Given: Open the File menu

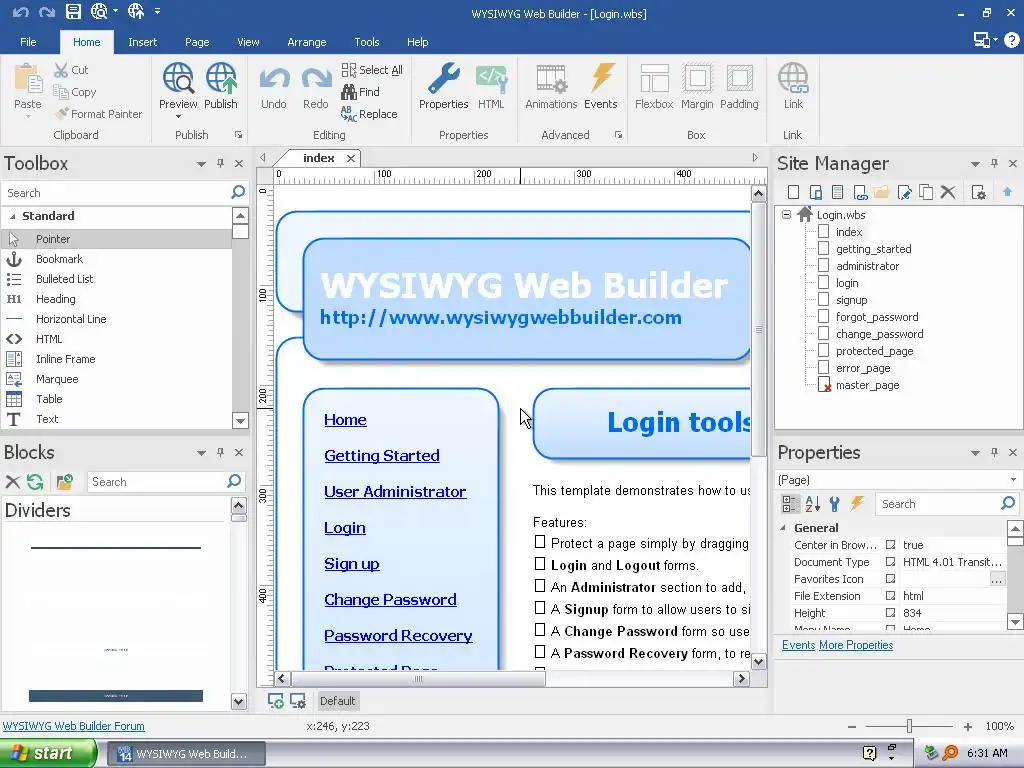Looking at the screenshot, I should pos(28,42).
